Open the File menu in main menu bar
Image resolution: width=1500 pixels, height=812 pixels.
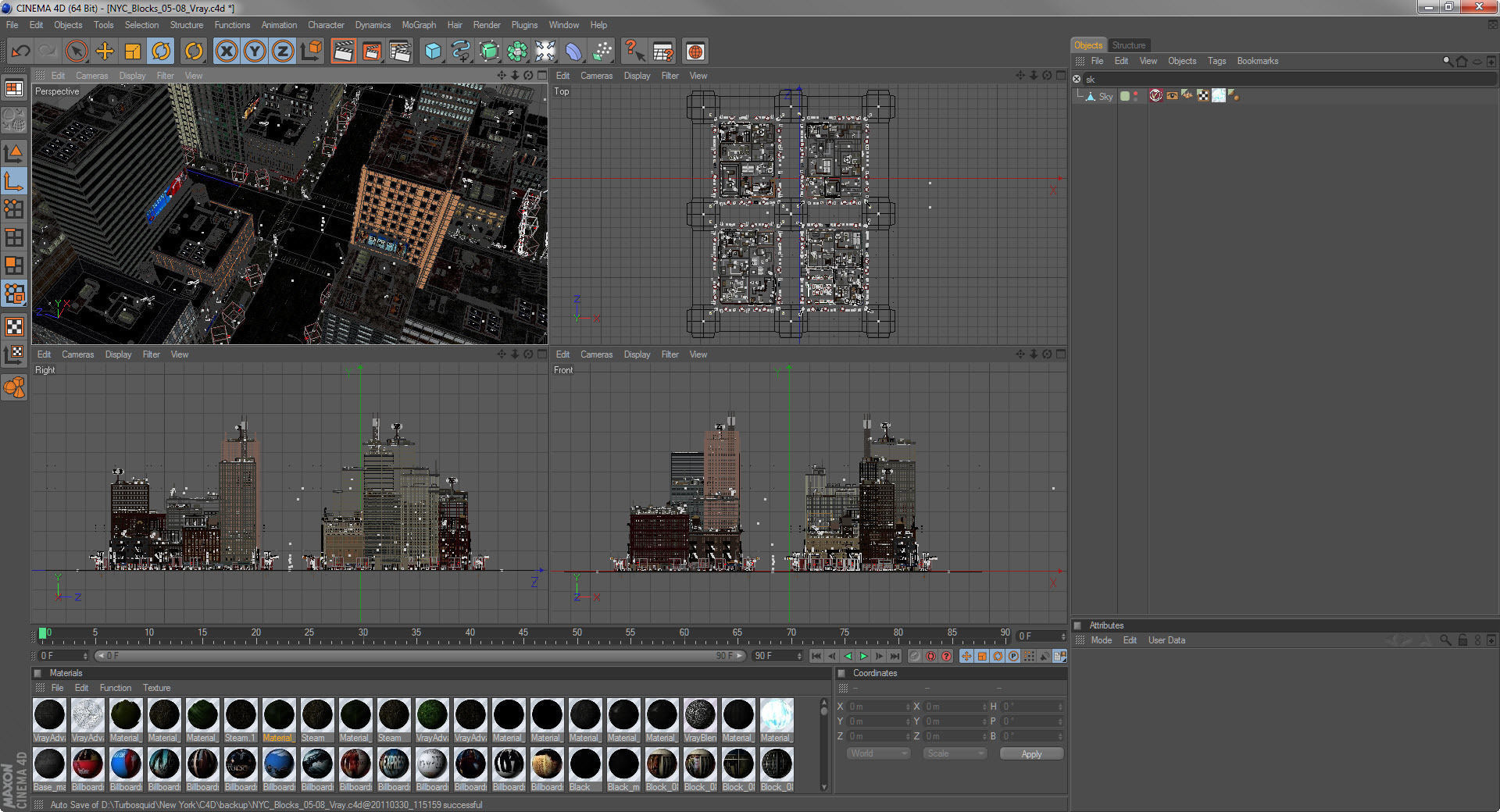coord(12,25)
